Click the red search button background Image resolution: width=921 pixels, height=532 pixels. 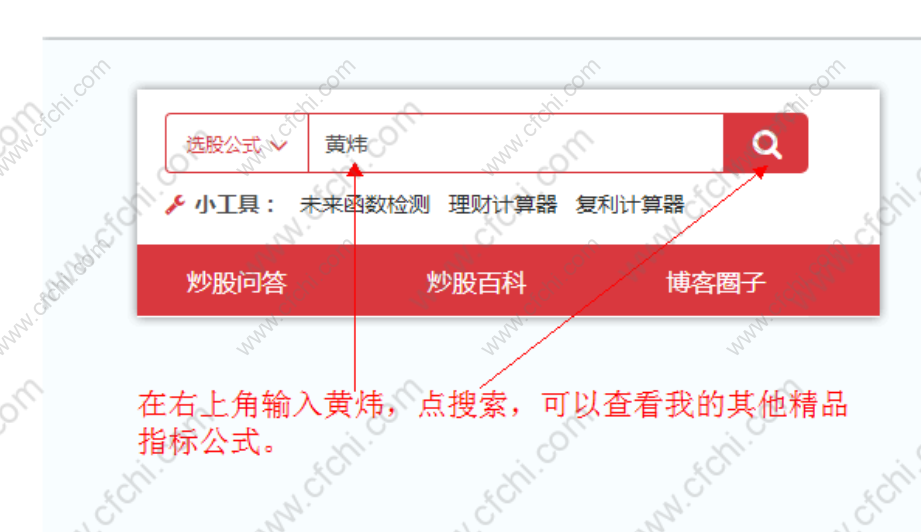(x=765, y=144)
